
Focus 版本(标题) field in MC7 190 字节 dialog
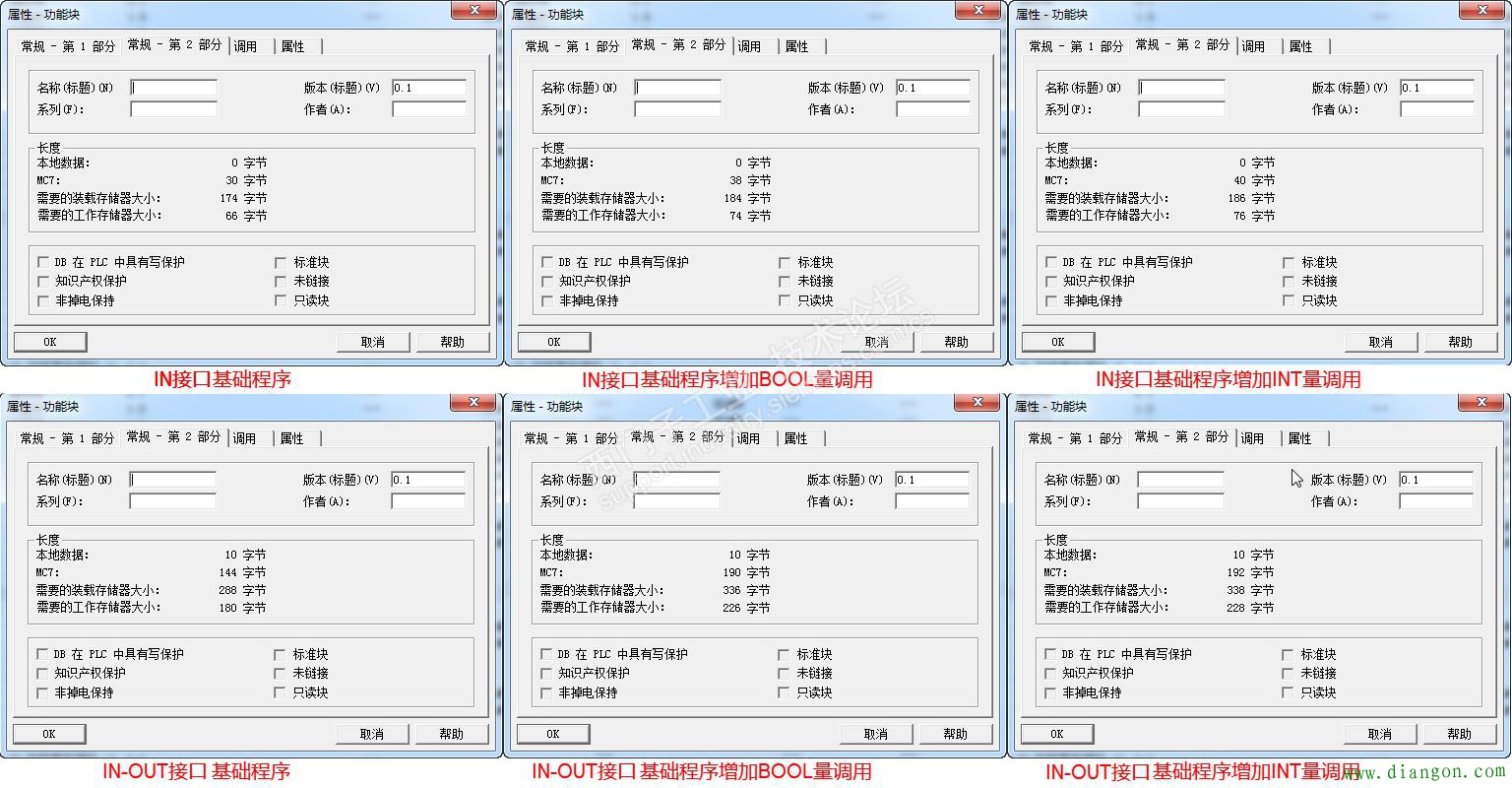[x=932, y=480]
